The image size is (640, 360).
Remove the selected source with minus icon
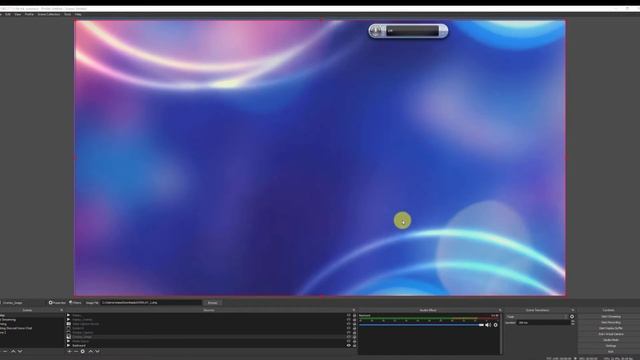click(x=76, y=351)
